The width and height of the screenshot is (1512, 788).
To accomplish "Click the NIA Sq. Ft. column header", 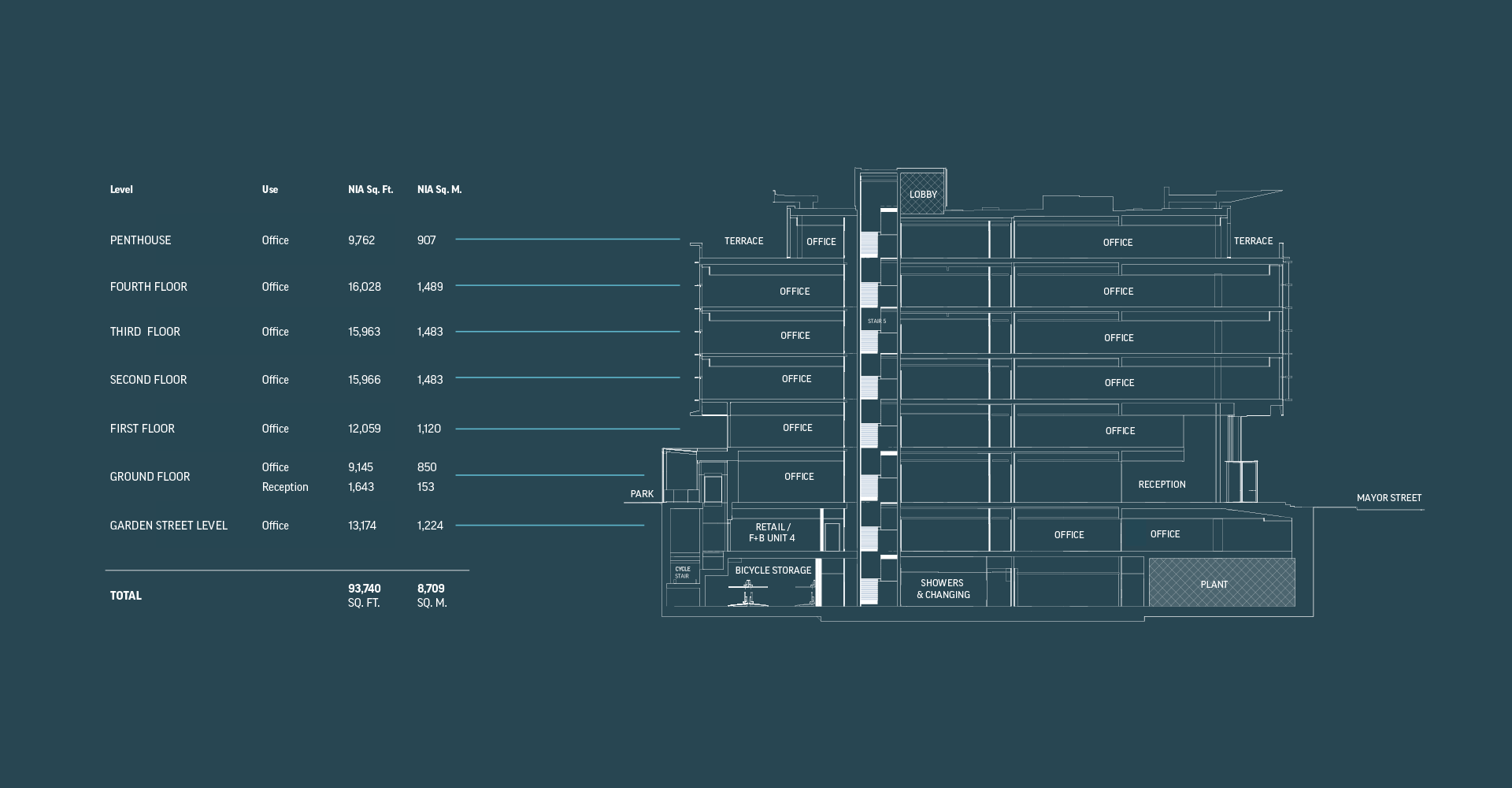I will coord(370,190).
